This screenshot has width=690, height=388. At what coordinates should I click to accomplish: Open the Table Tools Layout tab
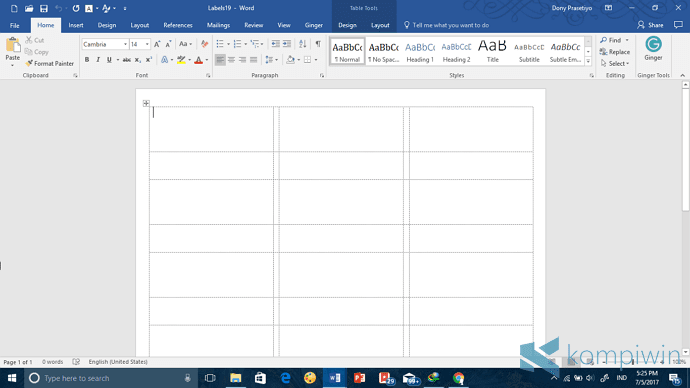380,25
